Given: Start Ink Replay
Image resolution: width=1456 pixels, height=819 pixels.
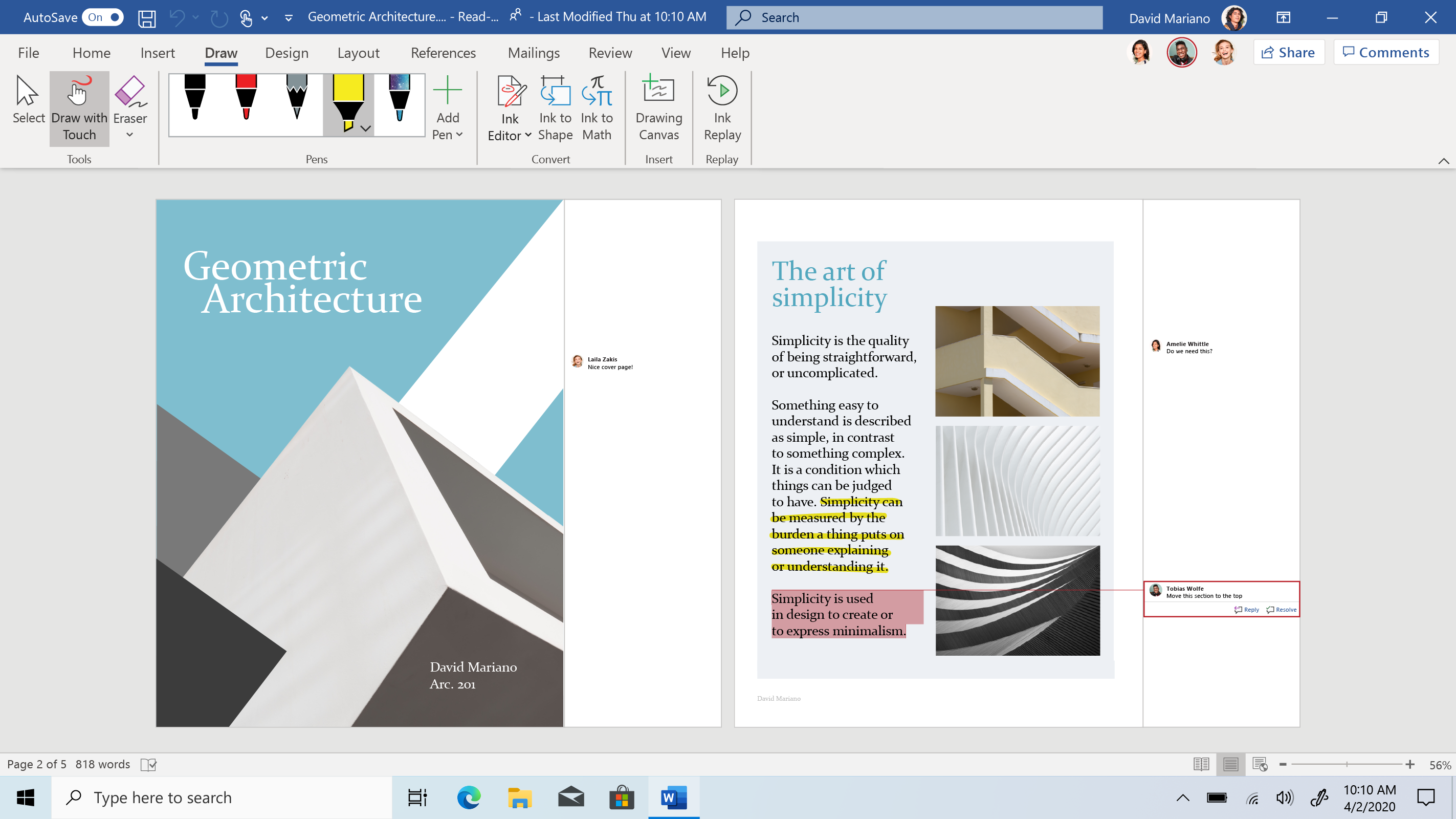Looking at the screenshot, I should (x=722, y=108).
